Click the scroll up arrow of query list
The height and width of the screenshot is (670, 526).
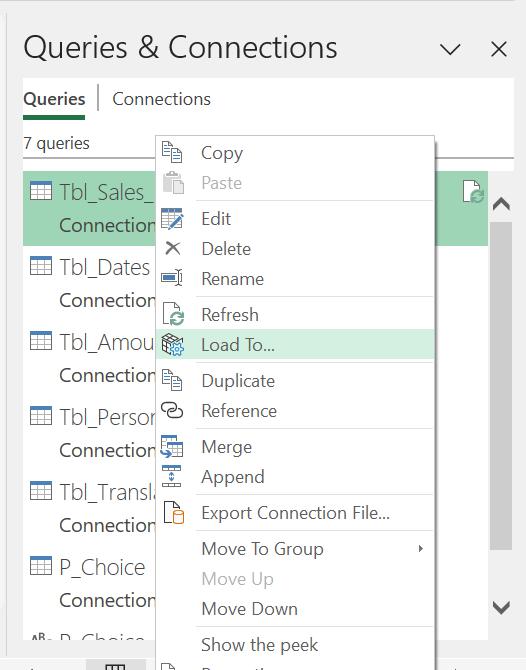coord(501,204)
